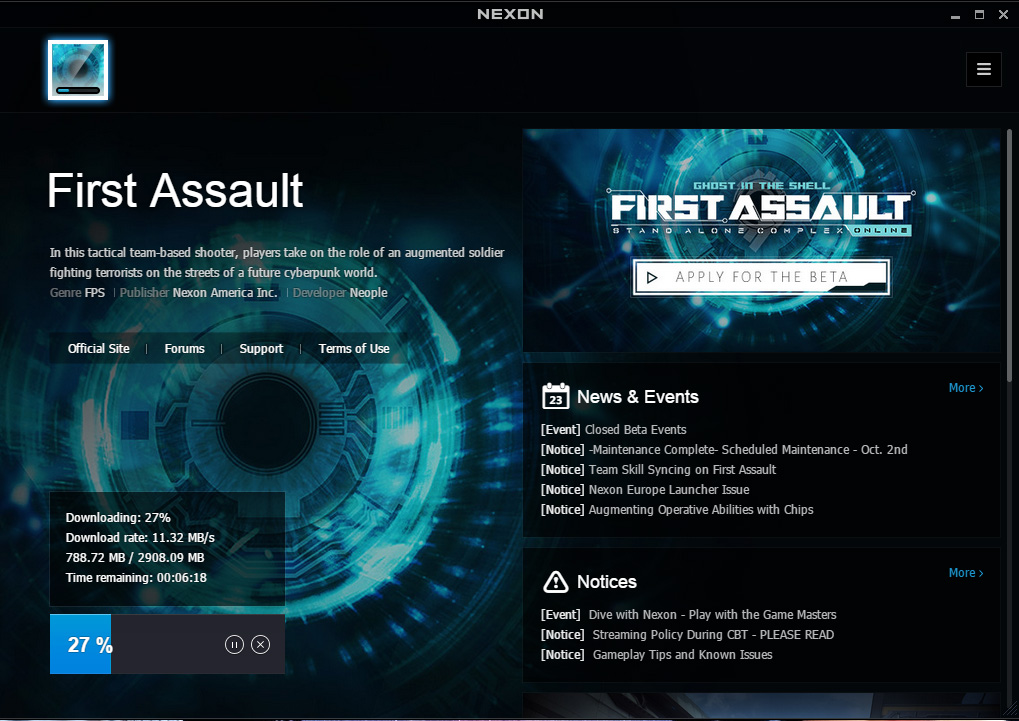Cancel the download with the X icon
Image resolution: width=1019 pixels, height=721 pixels.
[261, 645]
